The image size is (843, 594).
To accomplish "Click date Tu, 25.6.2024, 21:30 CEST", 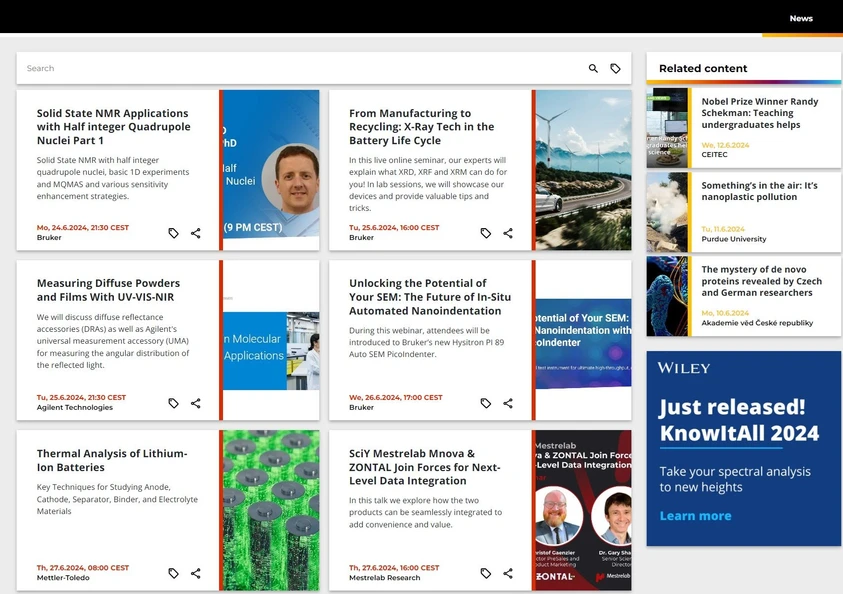I will (x=81, y=397).
